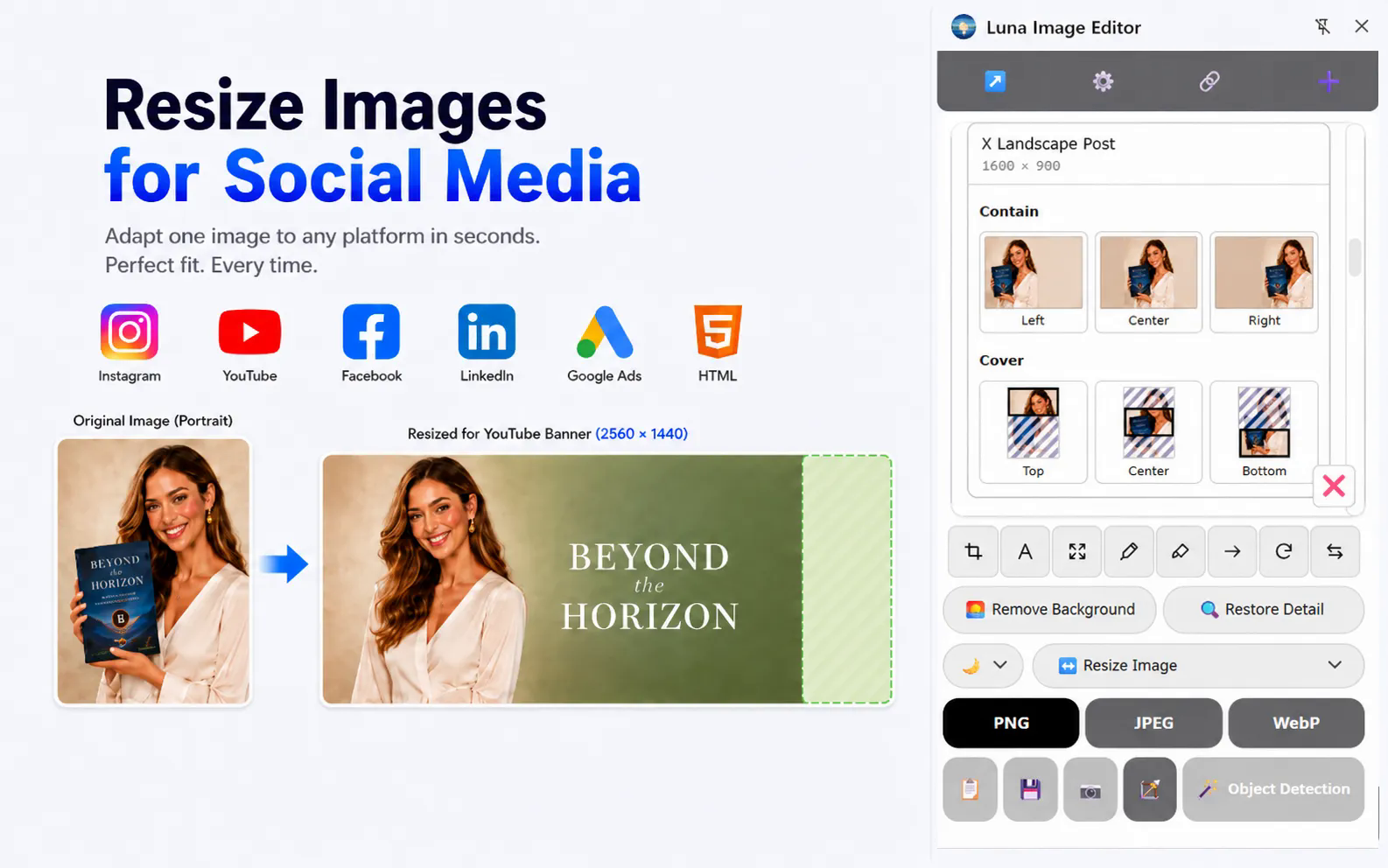Click the clipboard copy icon
Image resolution: width=1388 pixels, height=868 pixels.
pyautogui.click(x=970, y=789)
